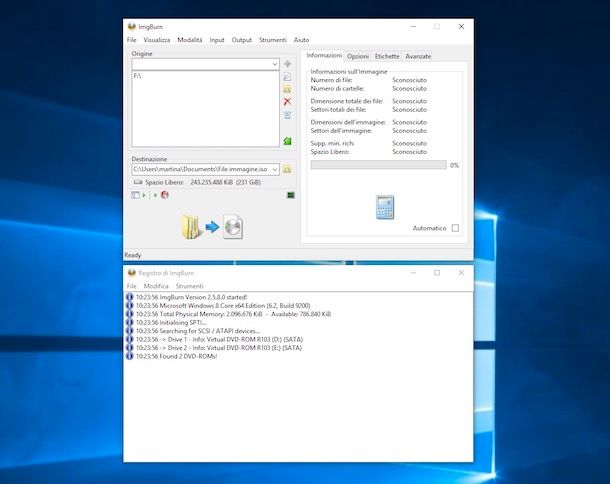610x484 pixels.
Task: Click the green arrow icon beside source list
Action: point(287,141)
